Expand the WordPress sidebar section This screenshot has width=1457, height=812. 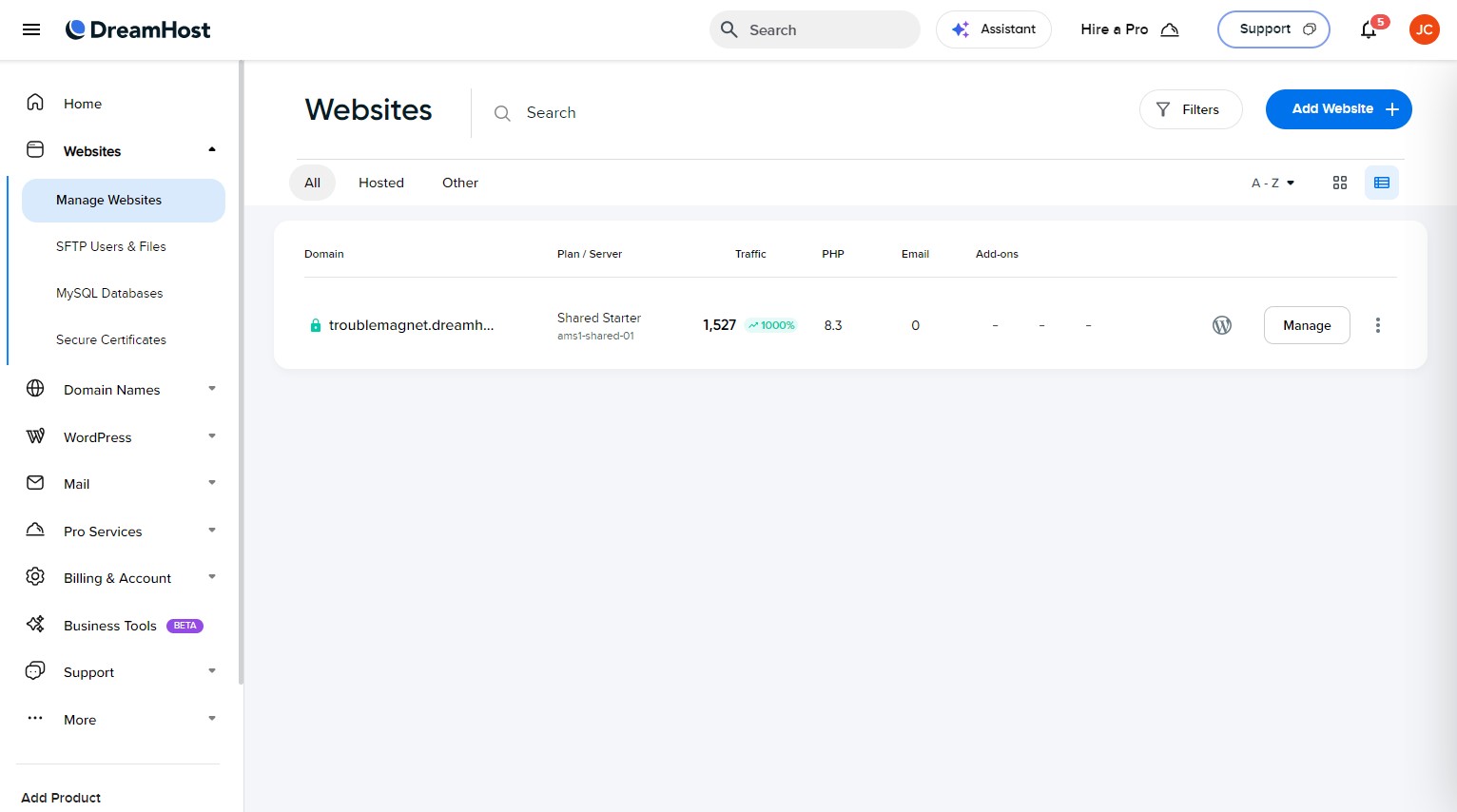[212, 435]
